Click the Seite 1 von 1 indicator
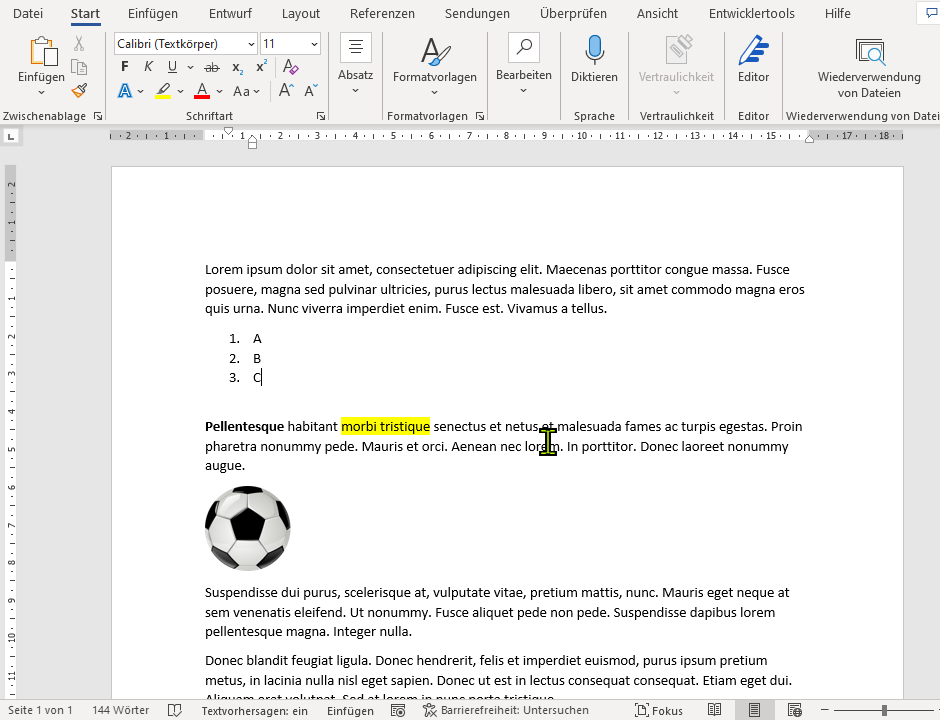Viewport: 940px width, 720px height. pyautogui.click(x=40, y=710)
